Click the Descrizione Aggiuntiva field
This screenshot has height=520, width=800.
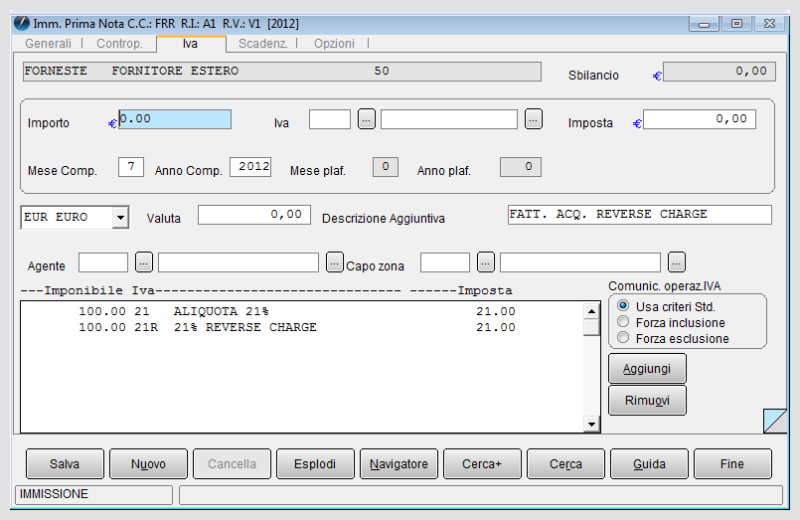click(640, 215)
